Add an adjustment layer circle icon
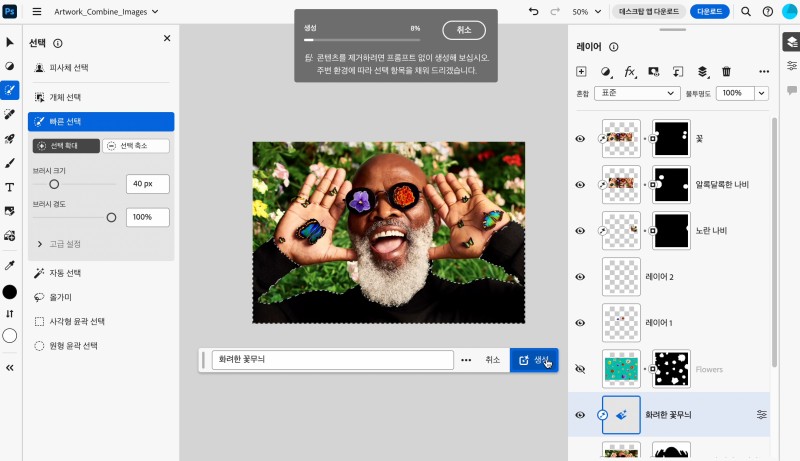The image size is (800, 461). (606, 72)
